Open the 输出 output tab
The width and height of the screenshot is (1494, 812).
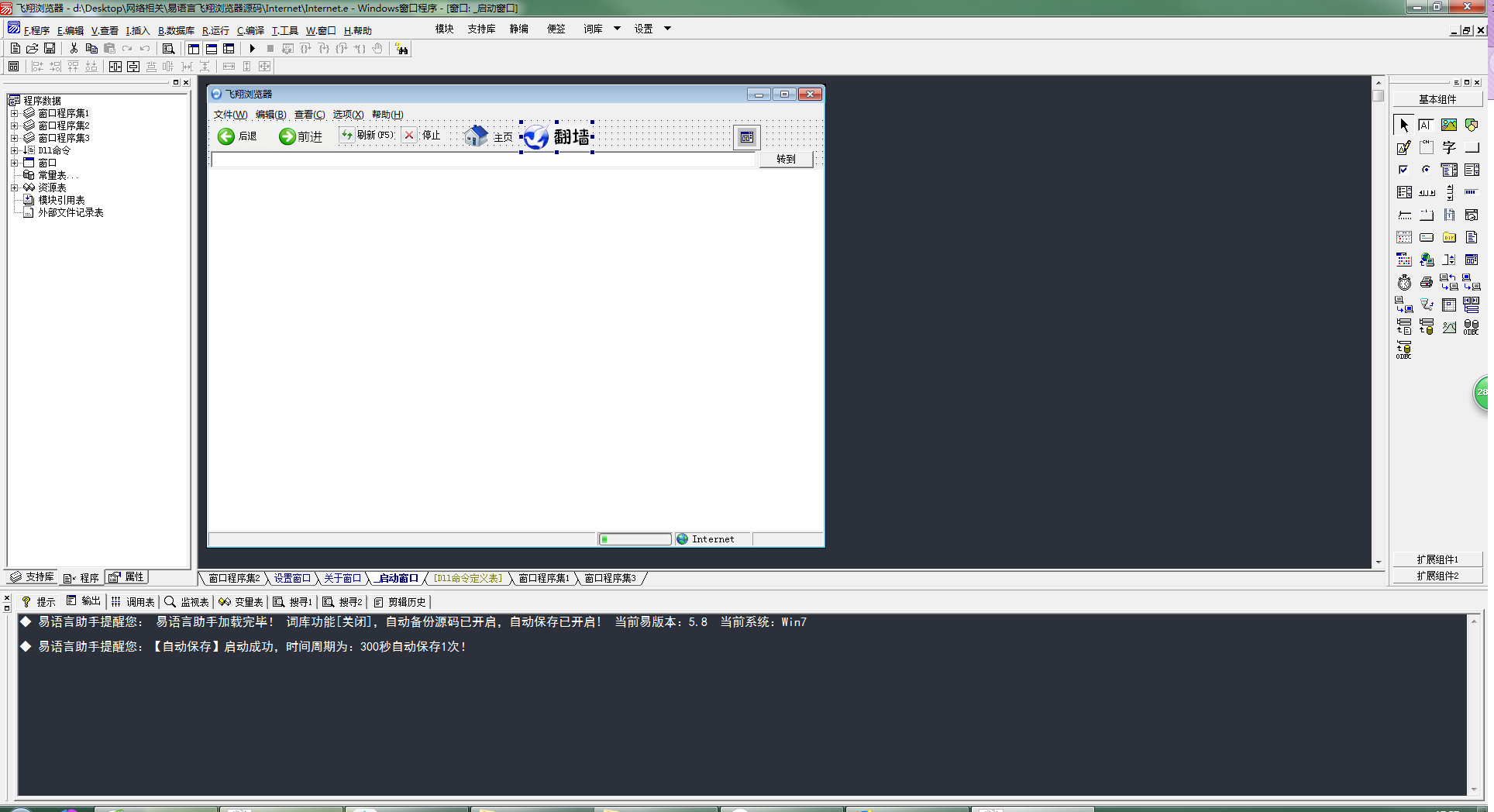tap(84, 601)
